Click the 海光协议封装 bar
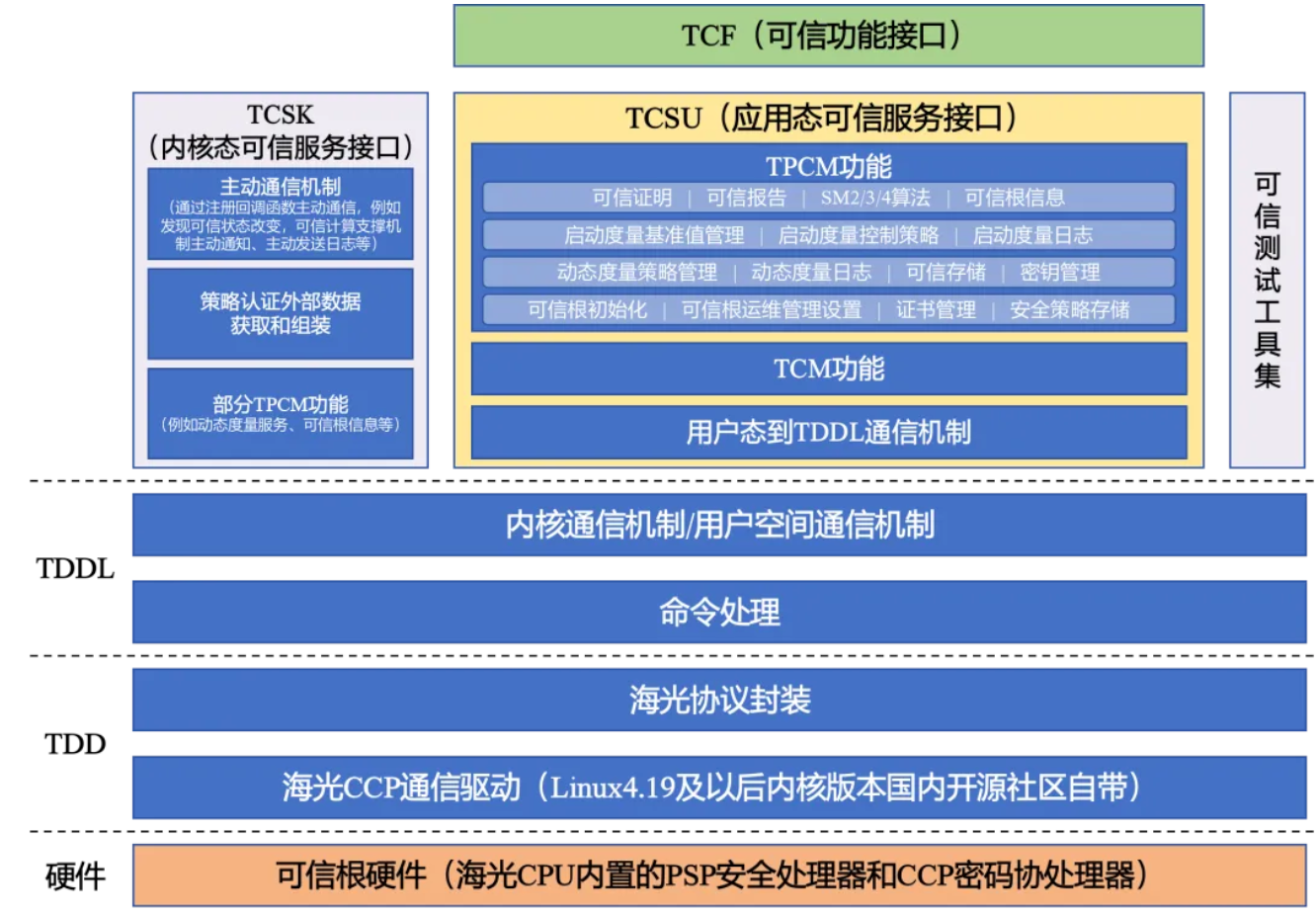Image resolution: width=1316 pixels, height=913 pixels. click(719, 700)
